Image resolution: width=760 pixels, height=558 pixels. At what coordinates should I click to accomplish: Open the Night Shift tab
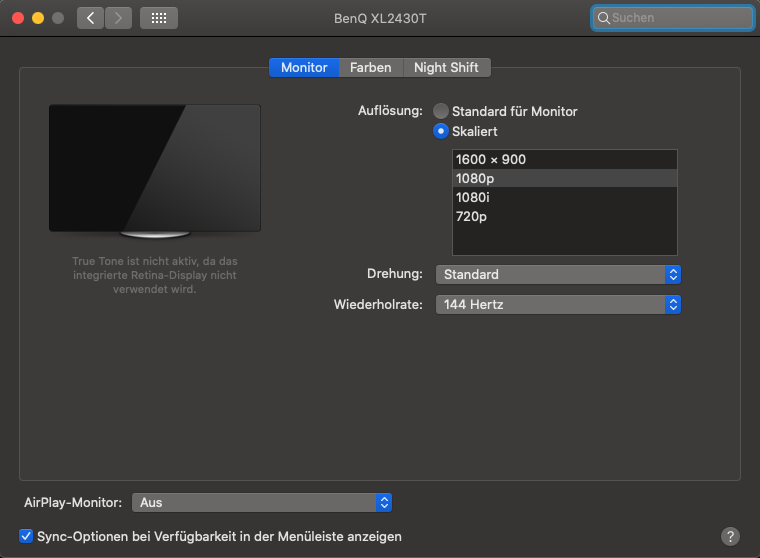[446, 67]
